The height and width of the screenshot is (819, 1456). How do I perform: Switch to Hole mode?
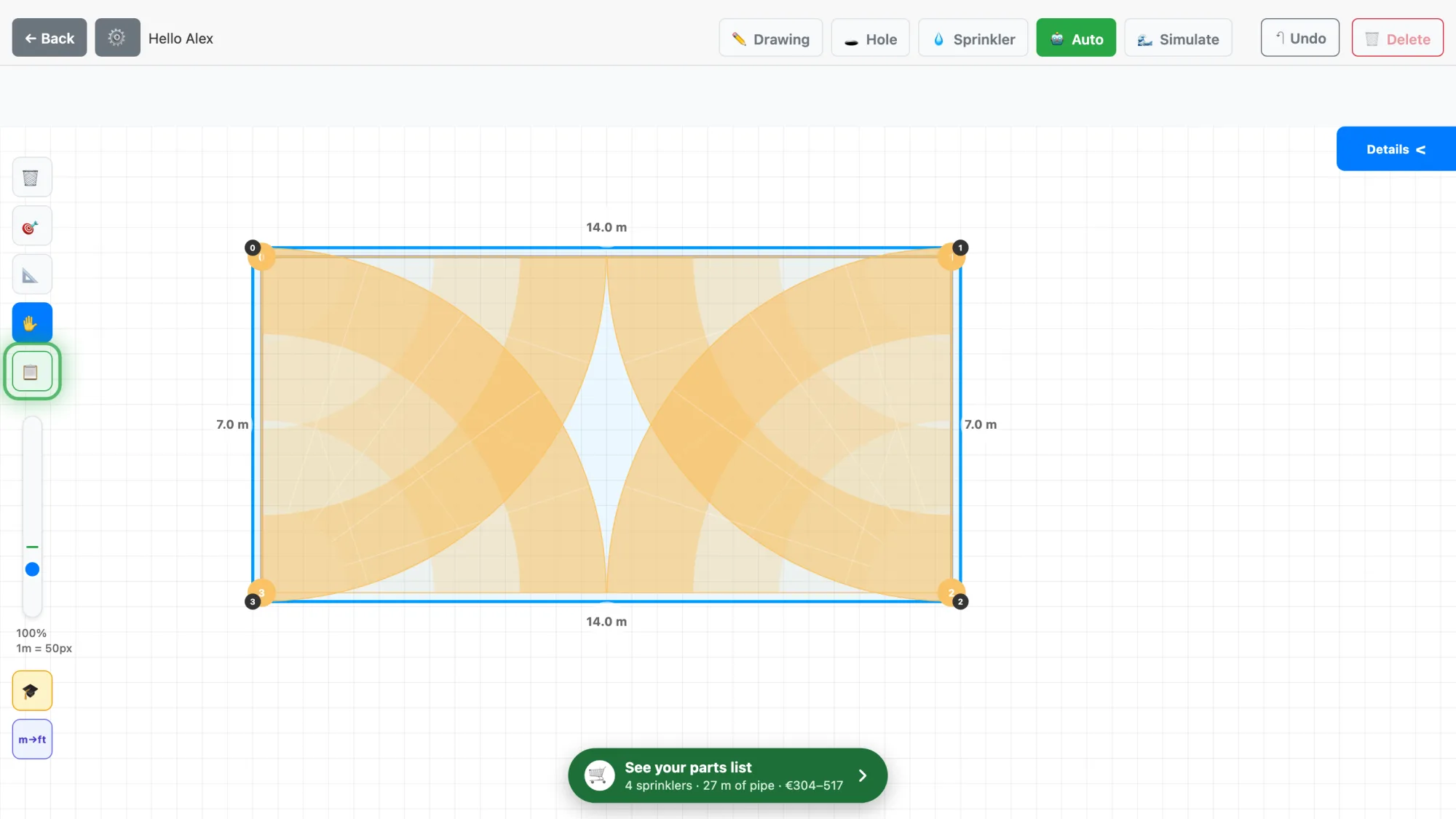(871, 38)
